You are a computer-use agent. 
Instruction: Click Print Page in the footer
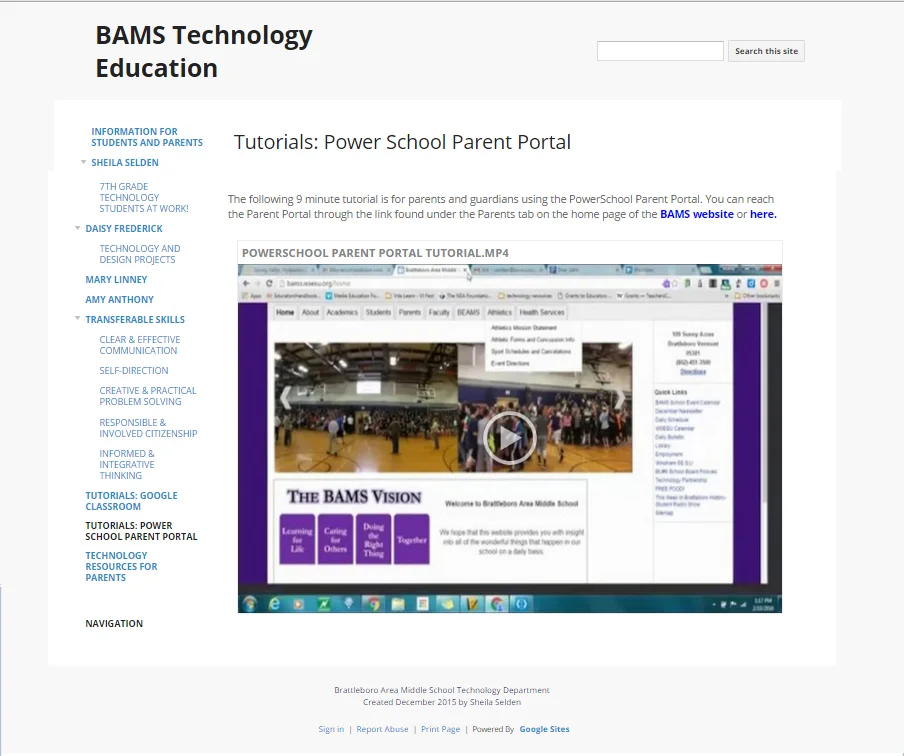[x=441, y=729]
